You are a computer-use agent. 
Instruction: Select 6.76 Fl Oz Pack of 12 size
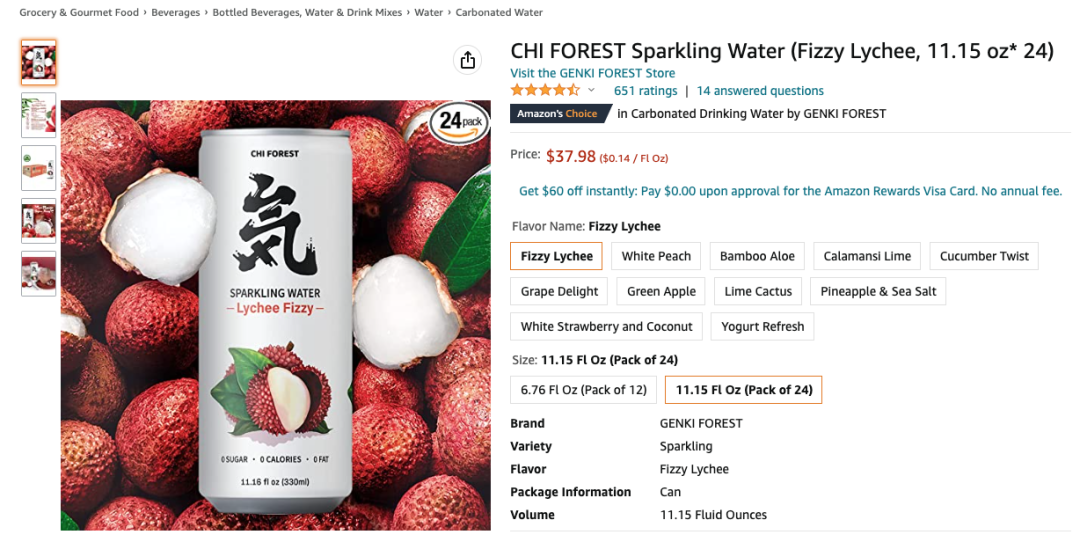[583, 390]
